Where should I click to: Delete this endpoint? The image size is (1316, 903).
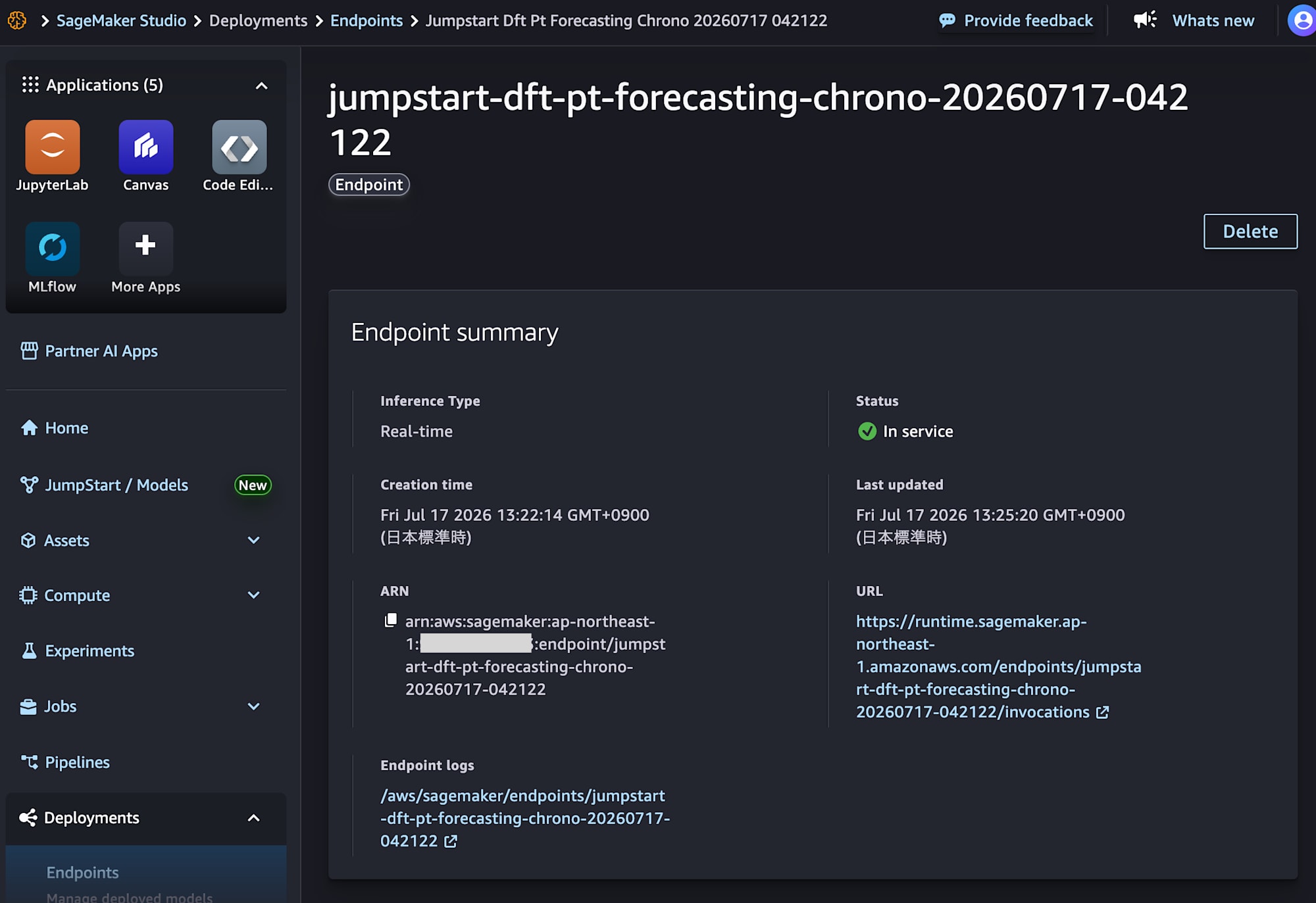(1250, 232)
